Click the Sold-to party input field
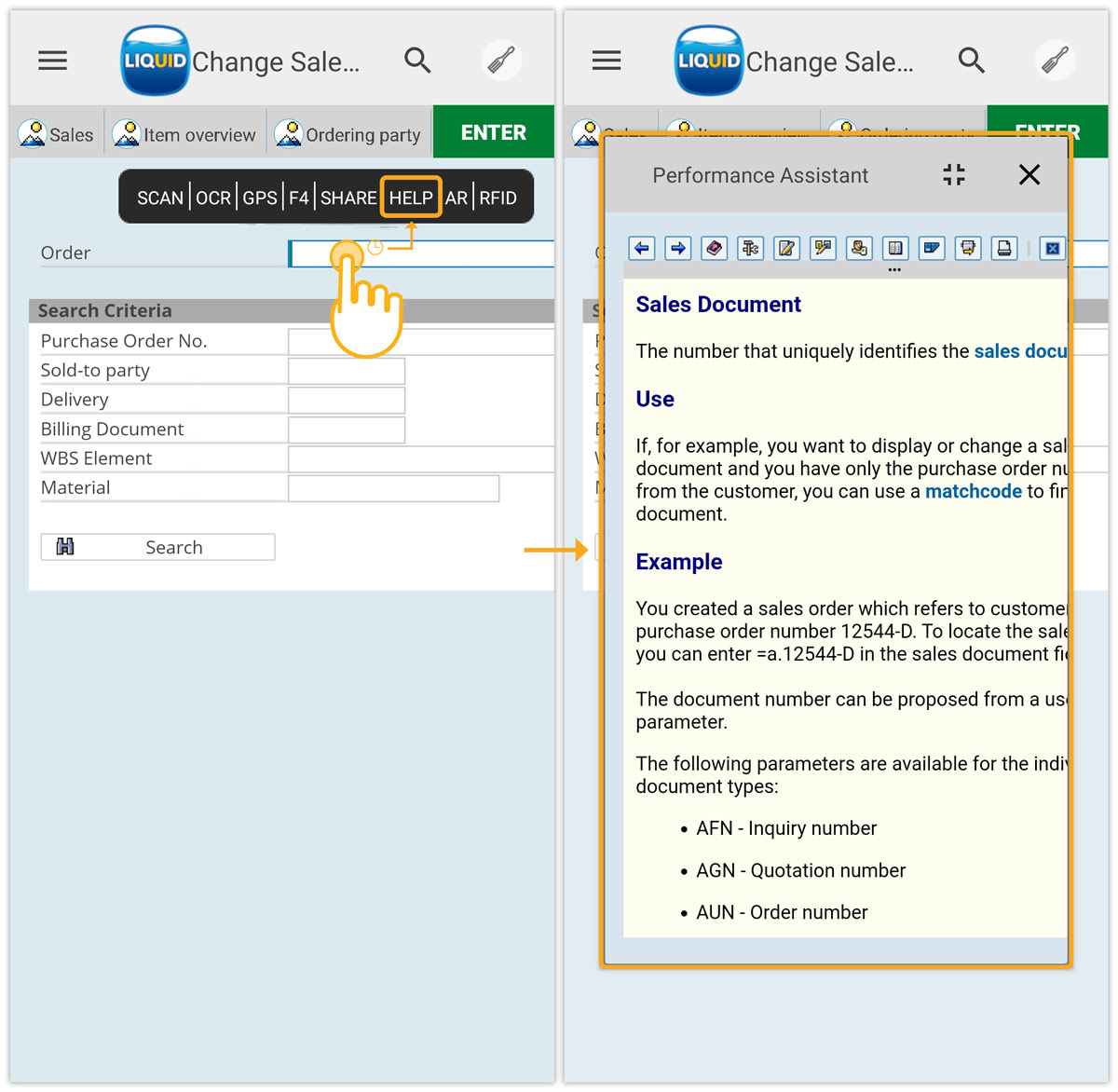The height and width of the screenshot is (1092, 1118). [x=347, y=371]
